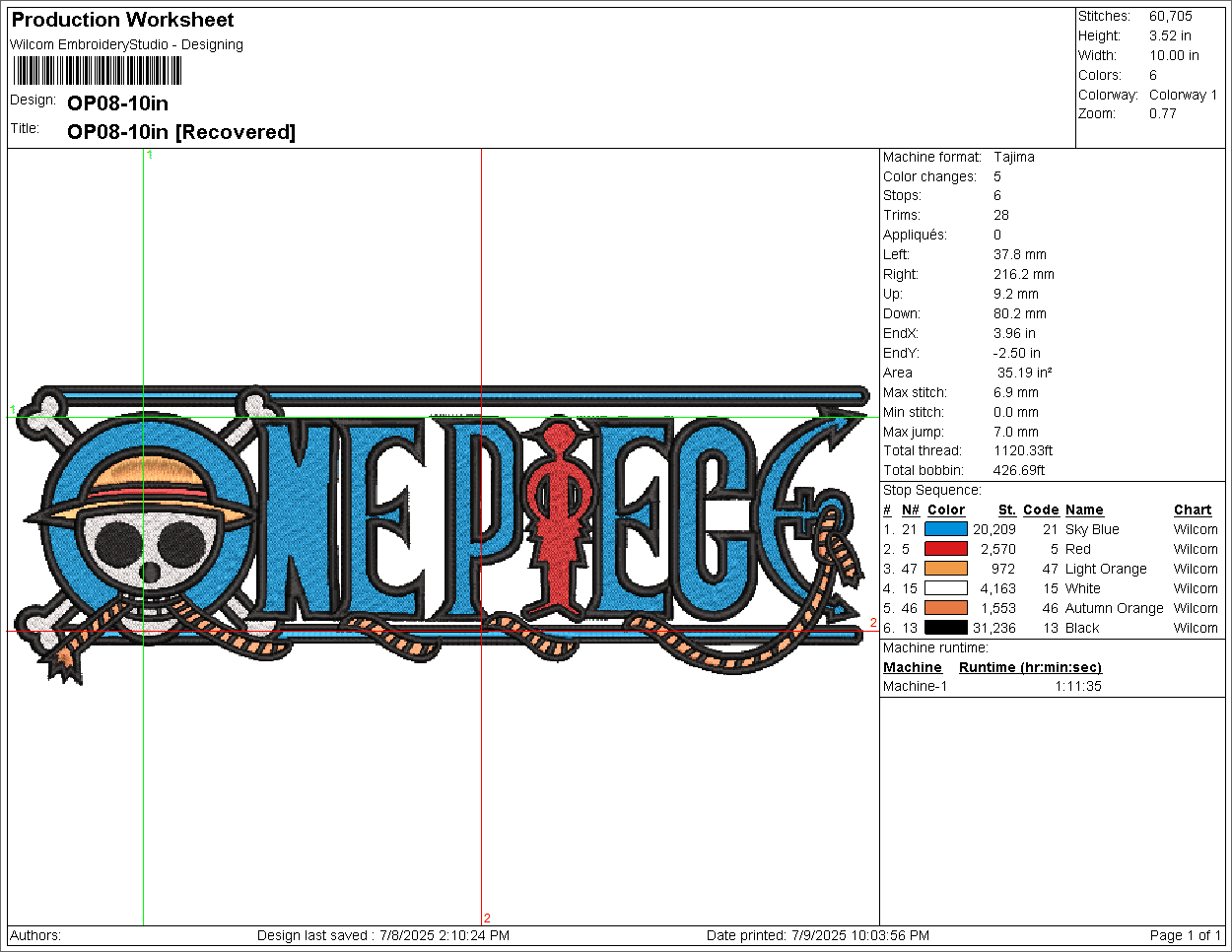Click the stitch count '31,236'
This screenshot has height=952, width=1232.
point(994,628)
